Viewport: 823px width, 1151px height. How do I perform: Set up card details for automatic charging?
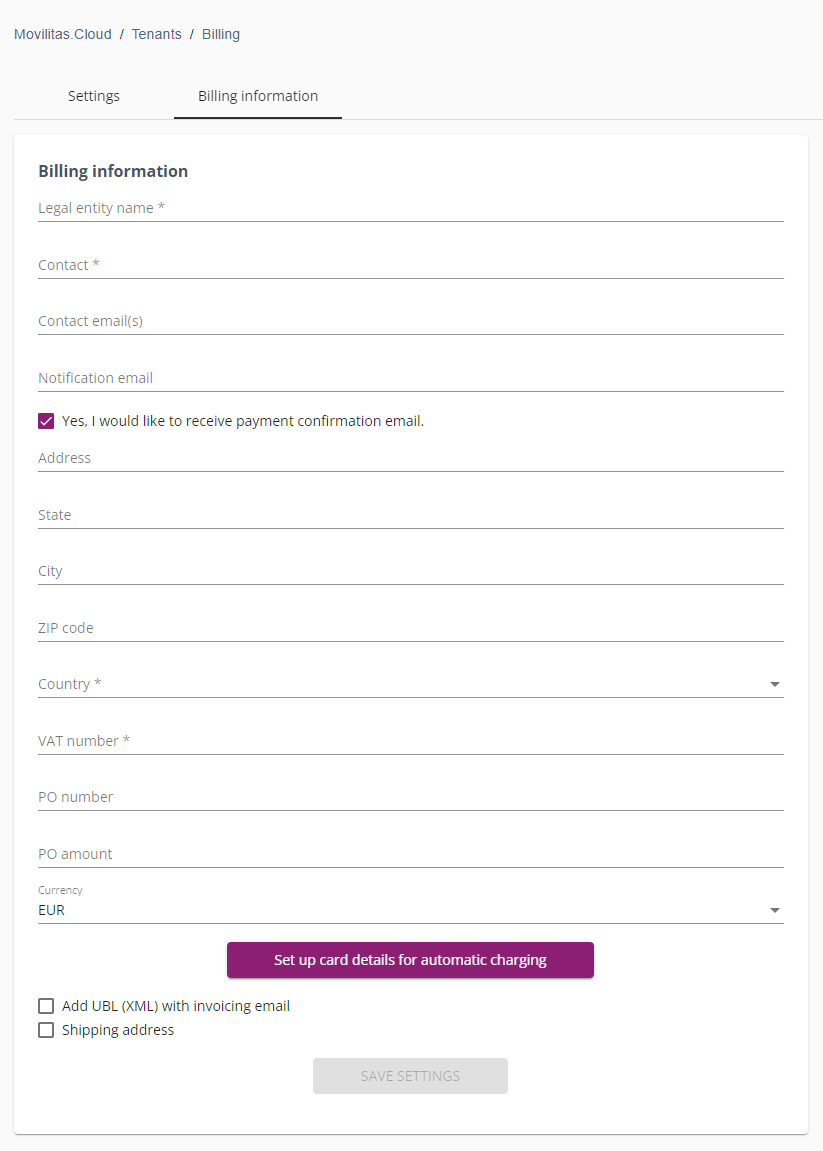click(x=410, y=960)
